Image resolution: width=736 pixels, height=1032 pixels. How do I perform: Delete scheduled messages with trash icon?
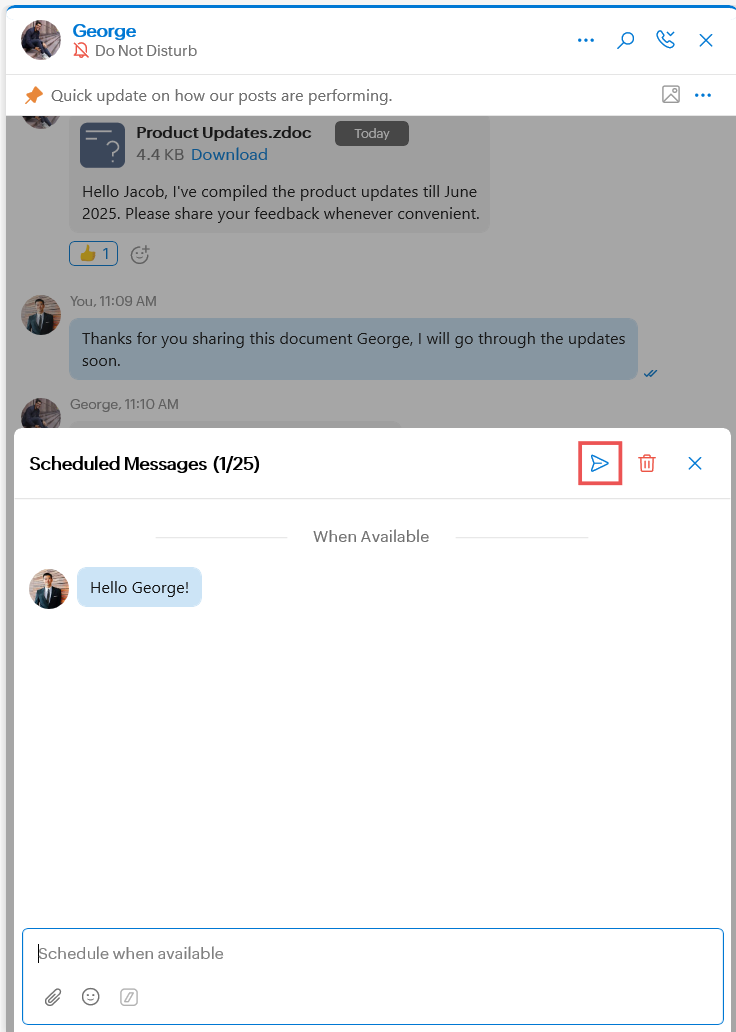click(x=647, y=463)
